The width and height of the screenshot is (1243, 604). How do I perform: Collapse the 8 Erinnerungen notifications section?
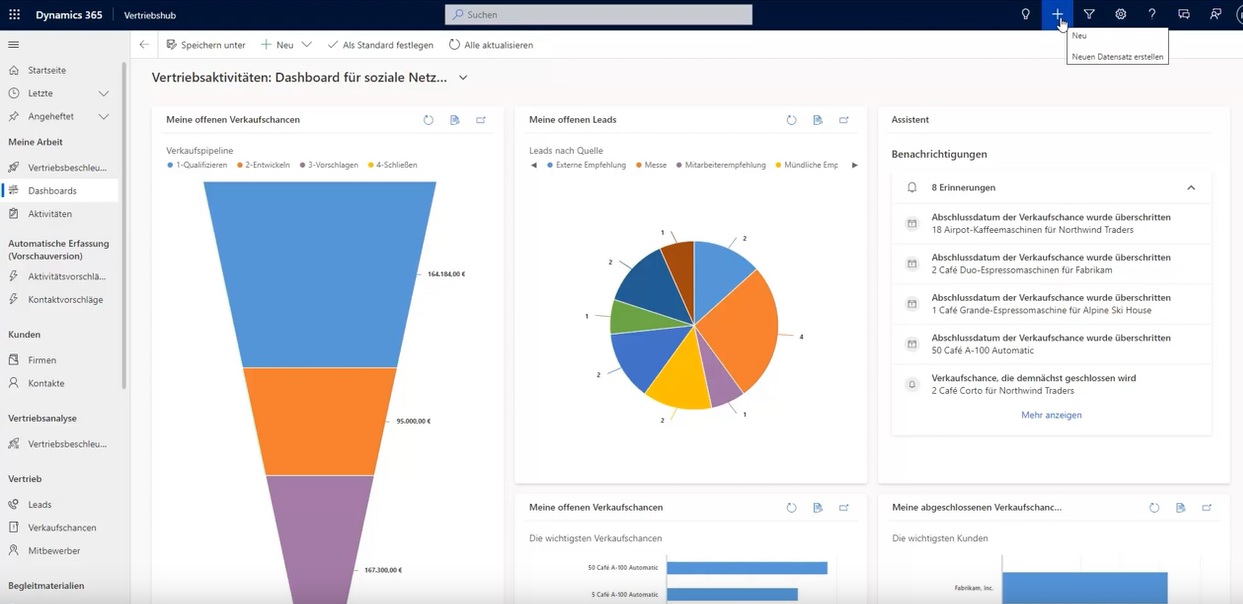point(1190,187)
